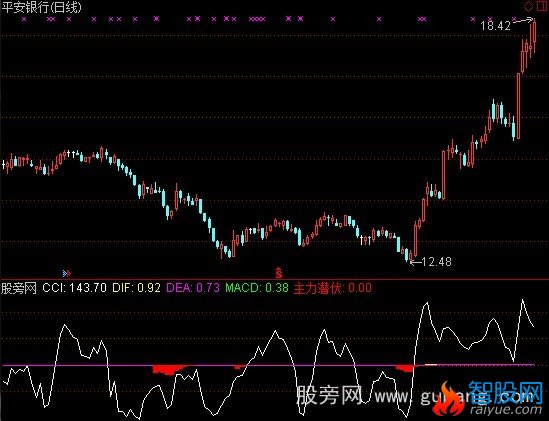Click the purple DEA: 0.73 value
Viewport: 549px width, 421px height.
click(x=193, y=288)
